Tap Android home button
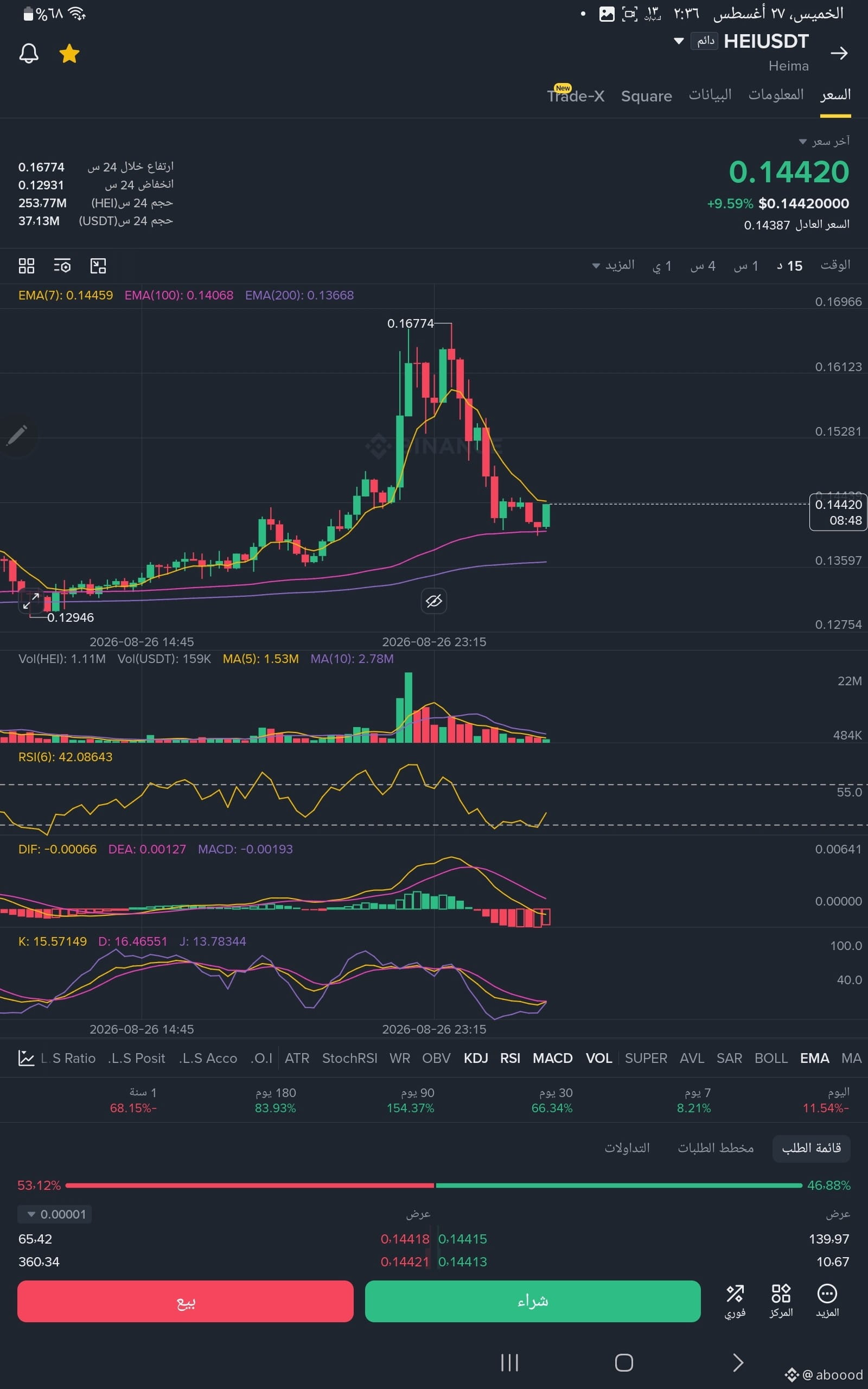The width and height of the screenshot is (868, 1389). pos(624,1362)
